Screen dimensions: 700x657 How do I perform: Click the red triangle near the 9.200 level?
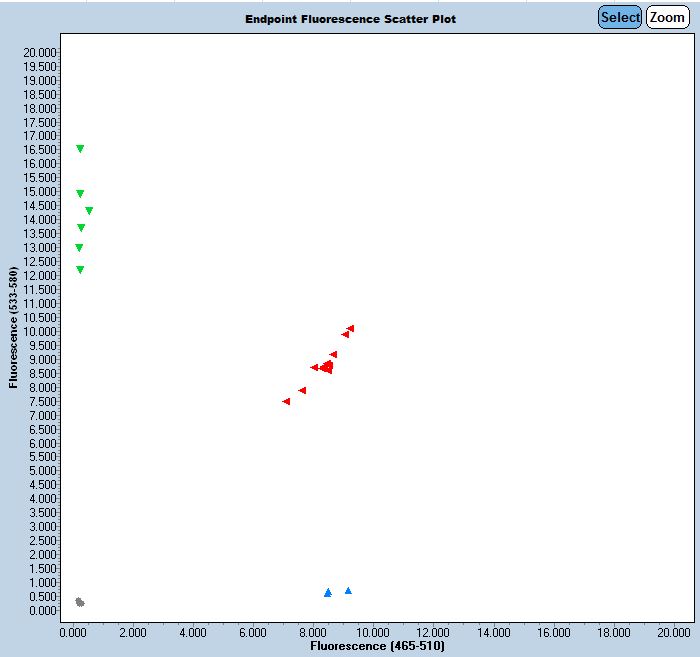[334, 355]
